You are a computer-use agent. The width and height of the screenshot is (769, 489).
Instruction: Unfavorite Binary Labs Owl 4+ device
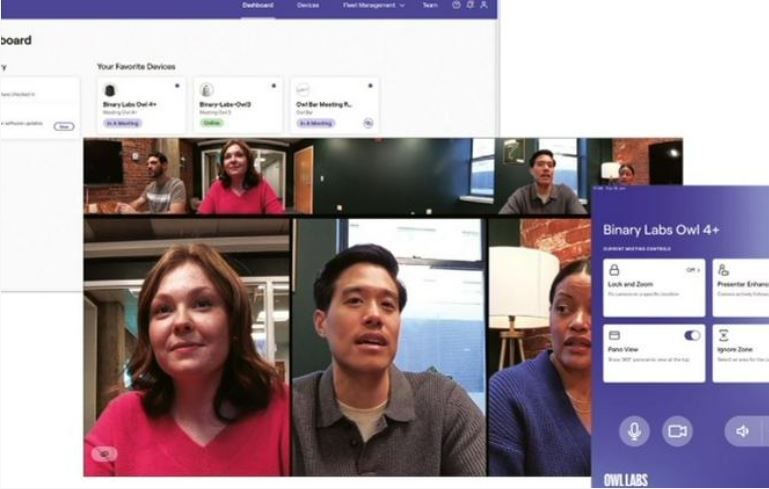(x=177, y=86)
